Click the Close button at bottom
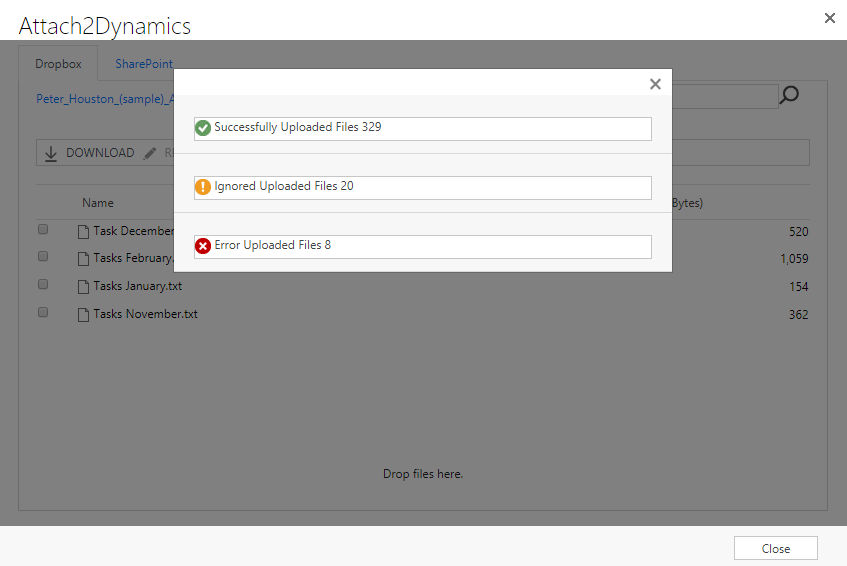 pyautogui.click(x=776, y=548)
